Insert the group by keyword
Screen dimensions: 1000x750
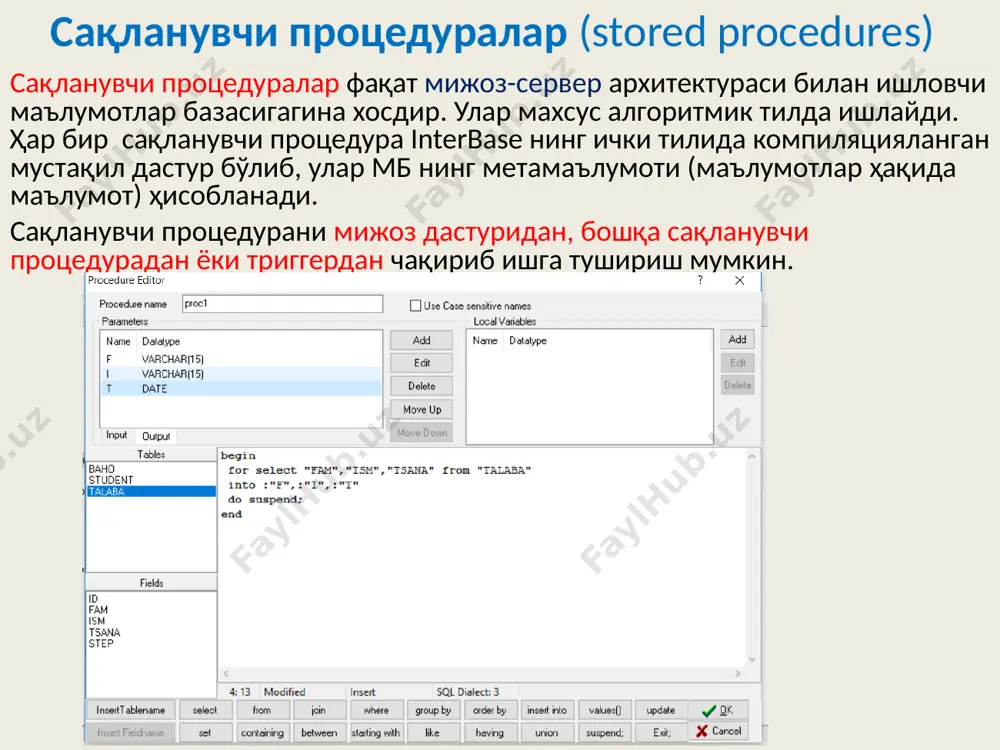click(432, 710)
